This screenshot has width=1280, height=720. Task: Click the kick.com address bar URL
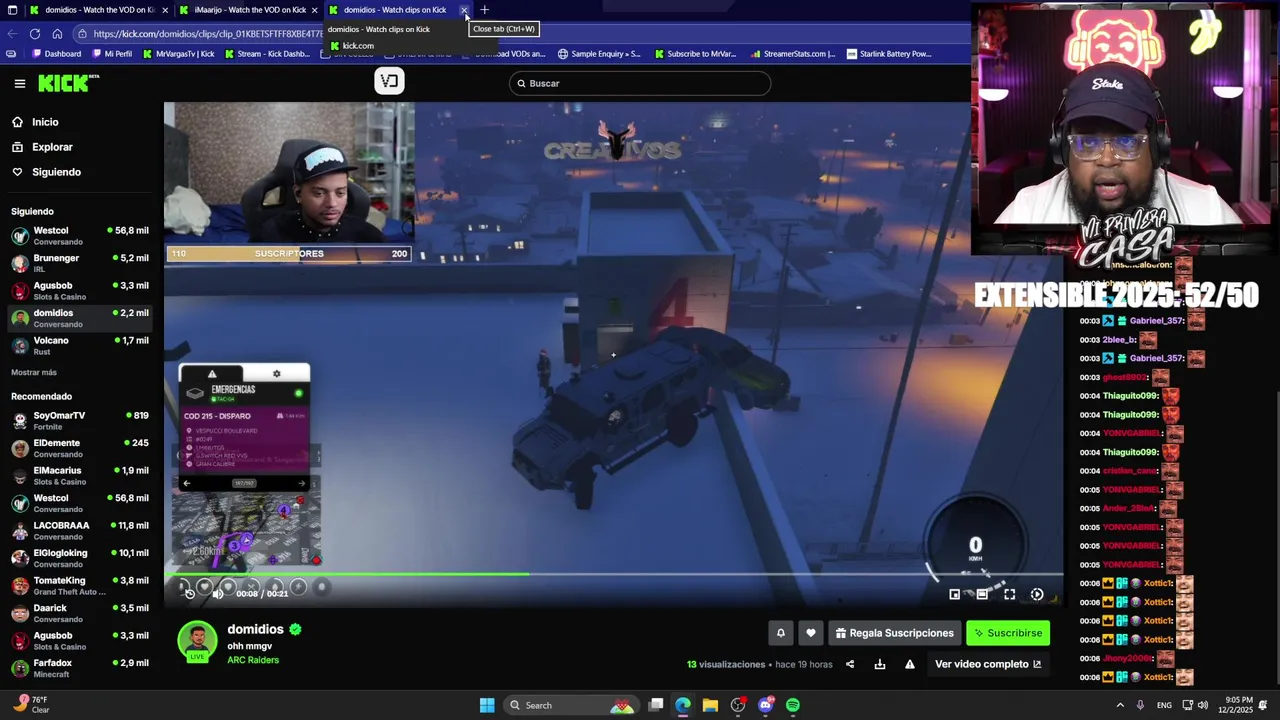point(208,34)
